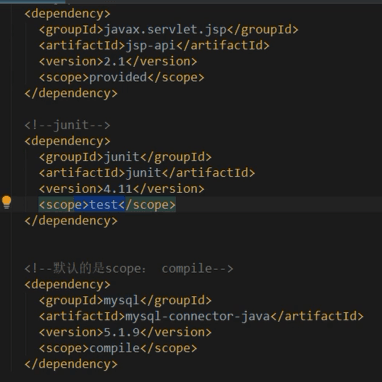Image resolution: width=382 pixels, height=382 pixels.
Task: Click the closing dependency tag after provided scope
Action: (x=71, y=93)
